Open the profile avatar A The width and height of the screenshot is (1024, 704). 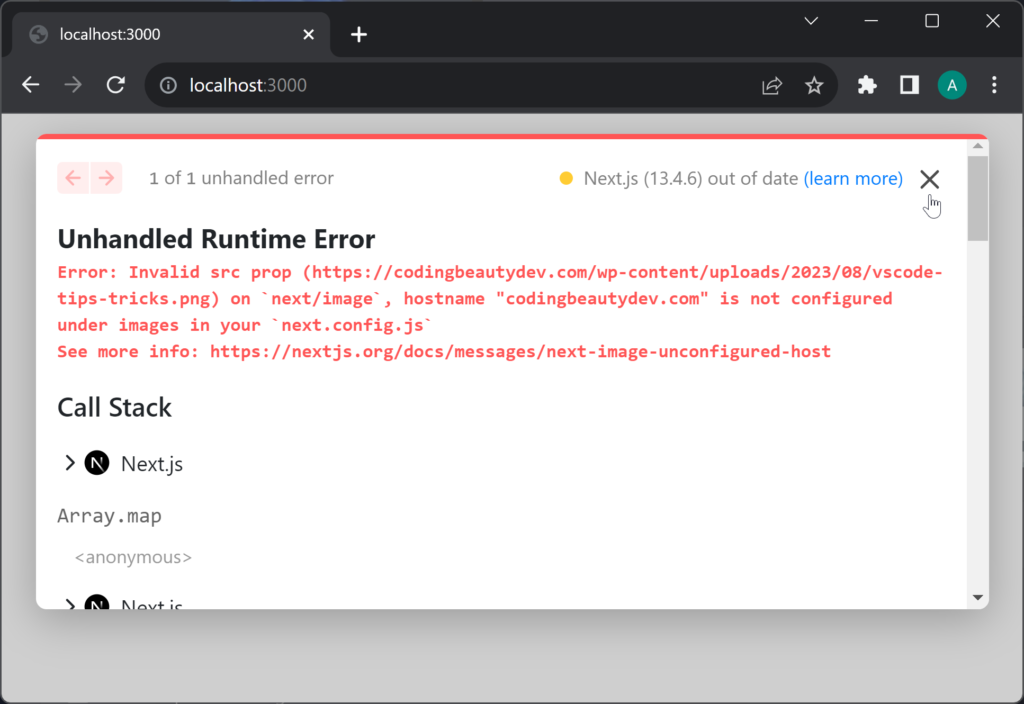(952, 86)
